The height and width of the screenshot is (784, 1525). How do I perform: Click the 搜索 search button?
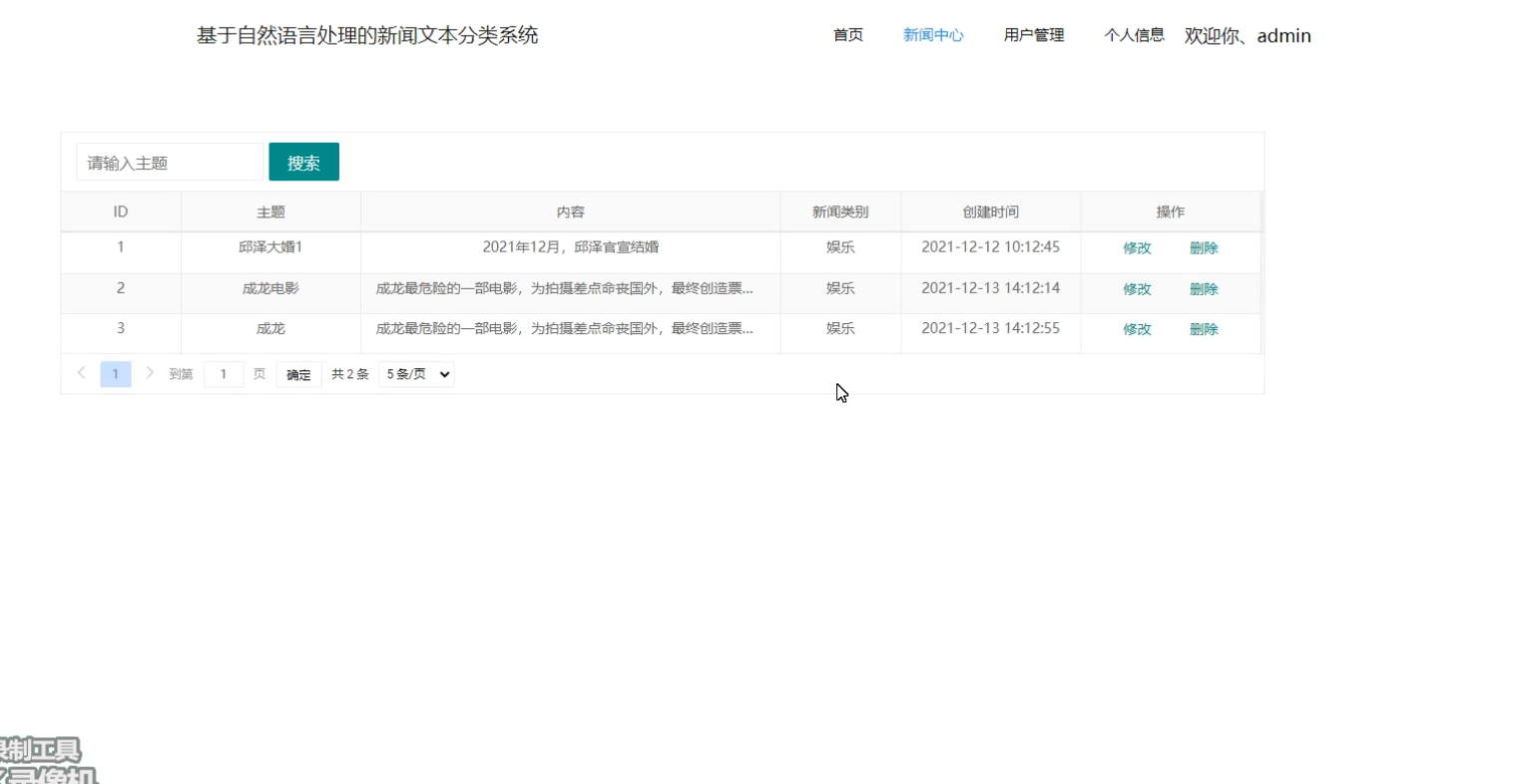[303, 161]
